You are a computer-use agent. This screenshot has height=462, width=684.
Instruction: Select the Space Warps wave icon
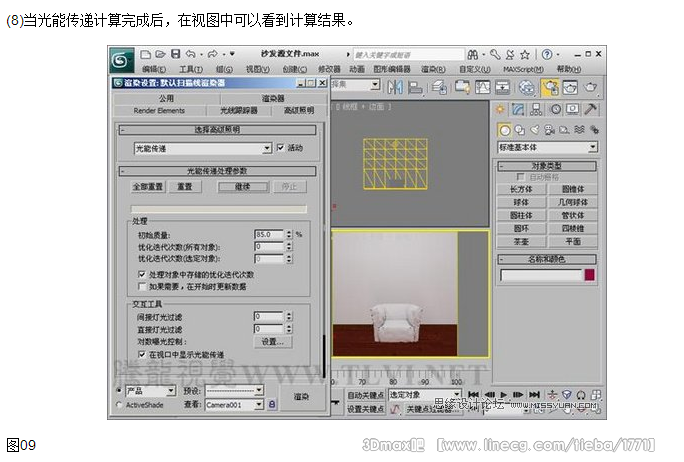[579, 130]
